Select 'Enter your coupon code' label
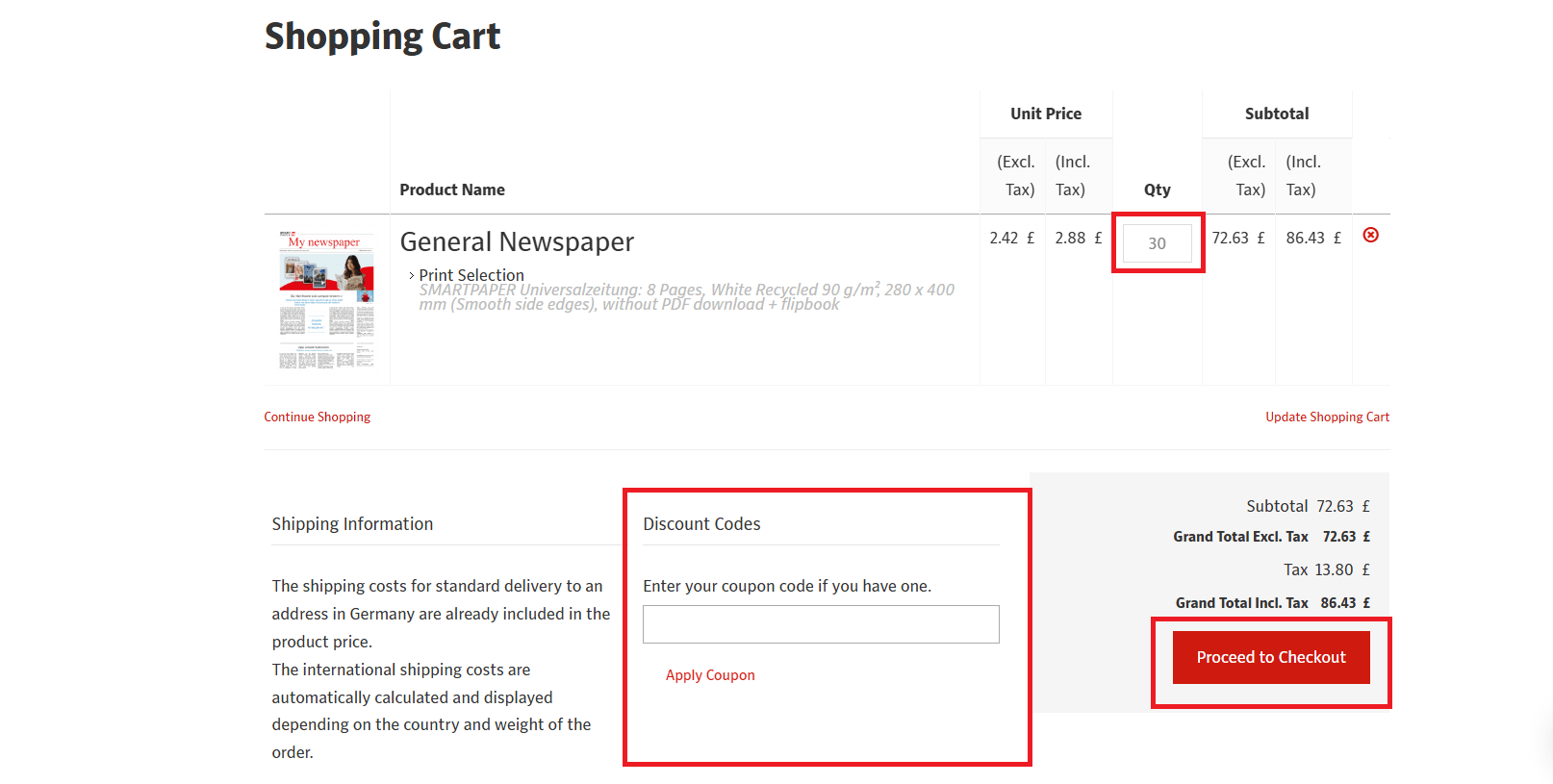 pos(787,586)
